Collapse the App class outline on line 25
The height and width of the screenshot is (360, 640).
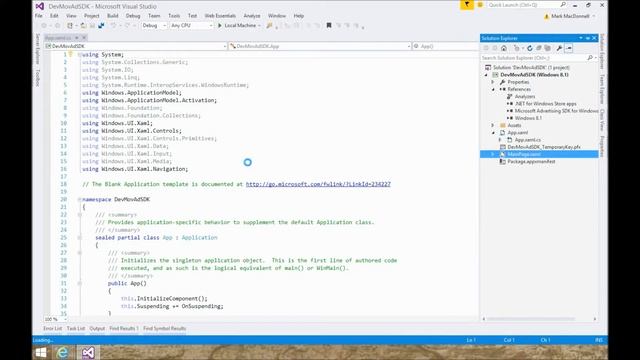point(80,238)
